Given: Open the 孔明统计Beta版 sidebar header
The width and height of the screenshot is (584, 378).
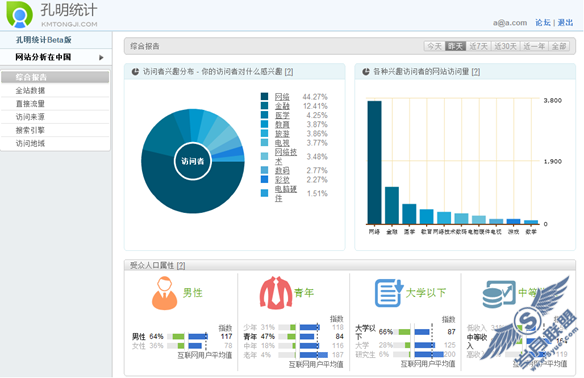Looking at the screenshot, I should [x=44, y=40].
